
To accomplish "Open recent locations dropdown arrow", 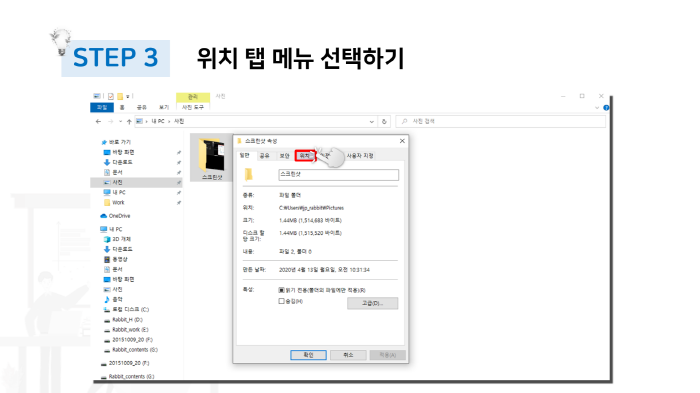I will point(120,121).
